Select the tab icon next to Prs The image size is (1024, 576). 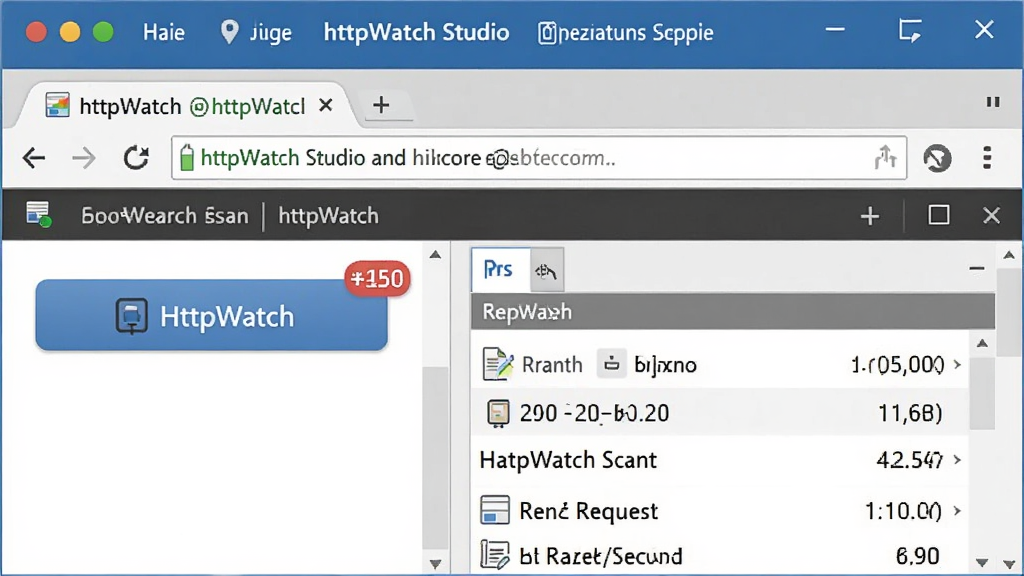[x=546, y=270]
